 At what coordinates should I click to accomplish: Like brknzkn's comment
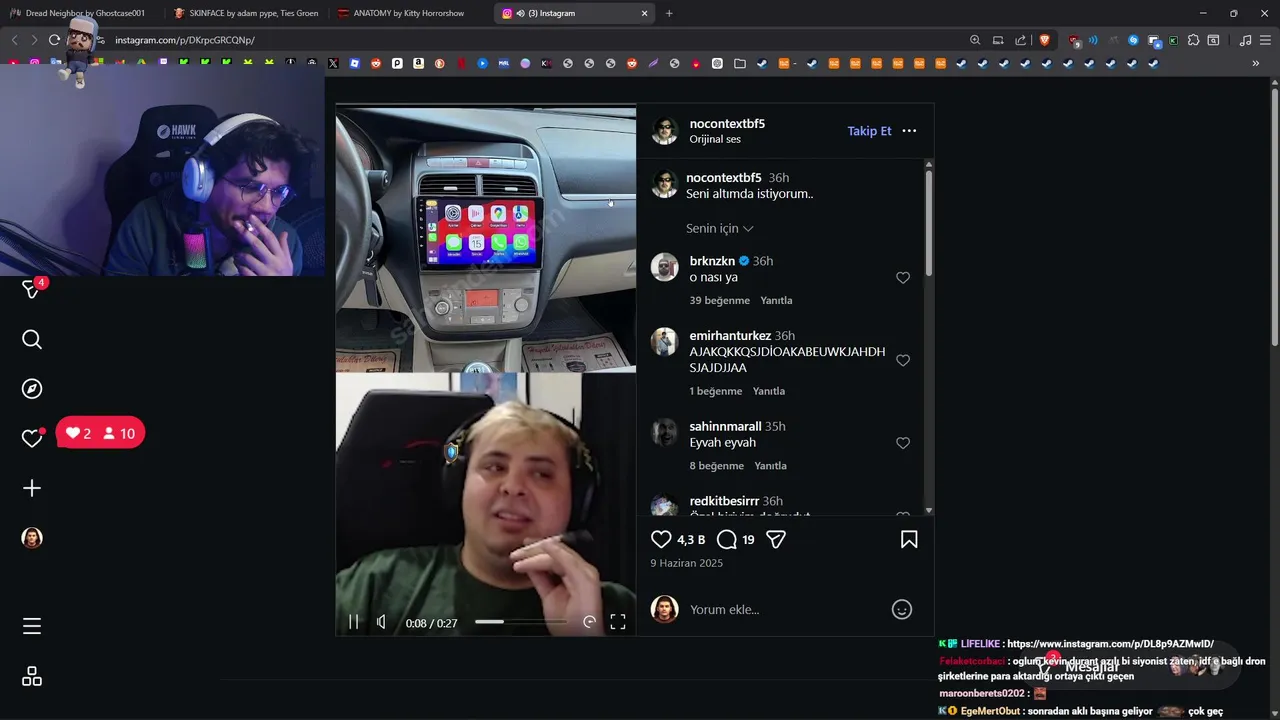(903, 278)
